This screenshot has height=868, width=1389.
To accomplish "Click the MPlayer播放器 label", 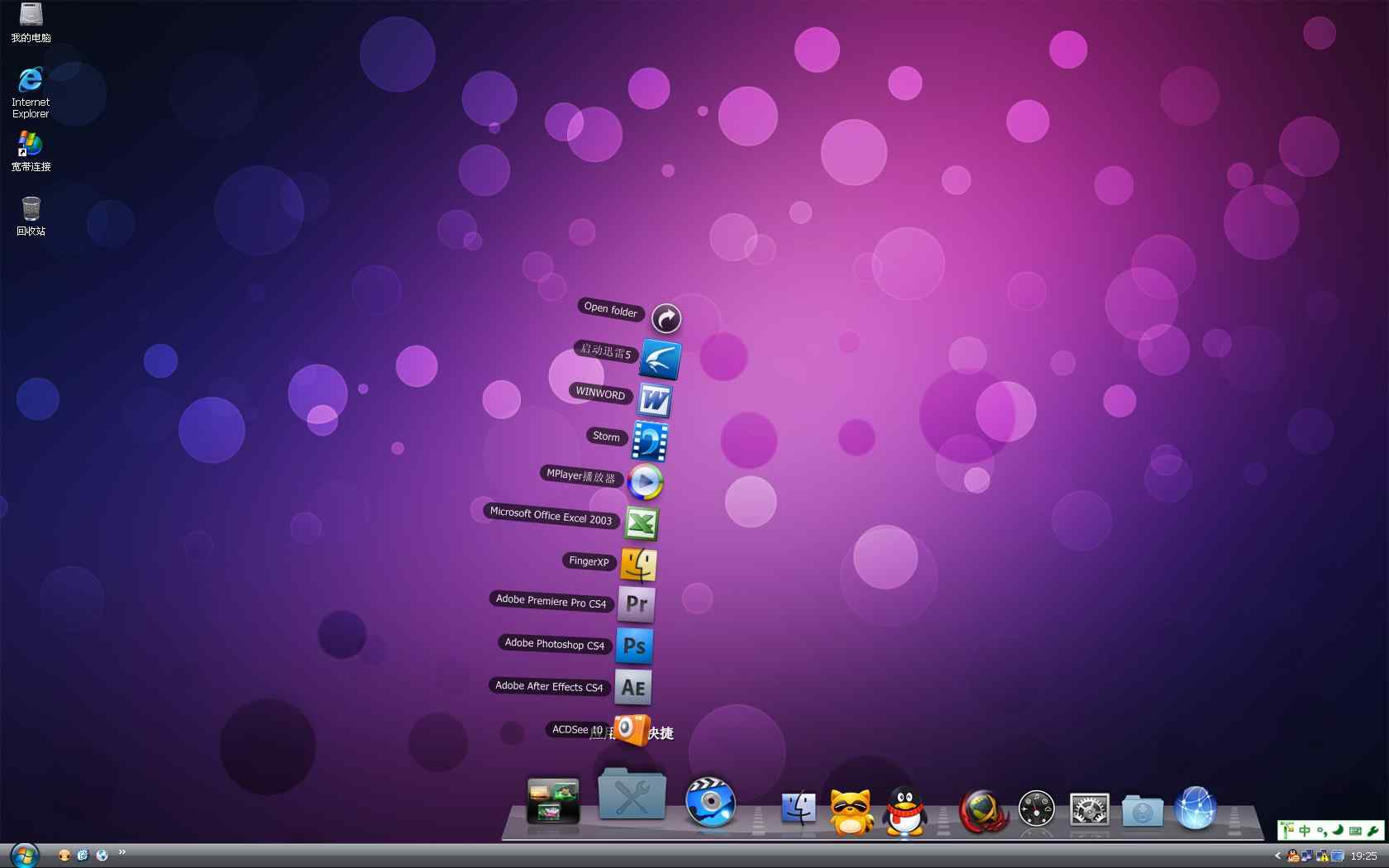I will coord(581,475).
